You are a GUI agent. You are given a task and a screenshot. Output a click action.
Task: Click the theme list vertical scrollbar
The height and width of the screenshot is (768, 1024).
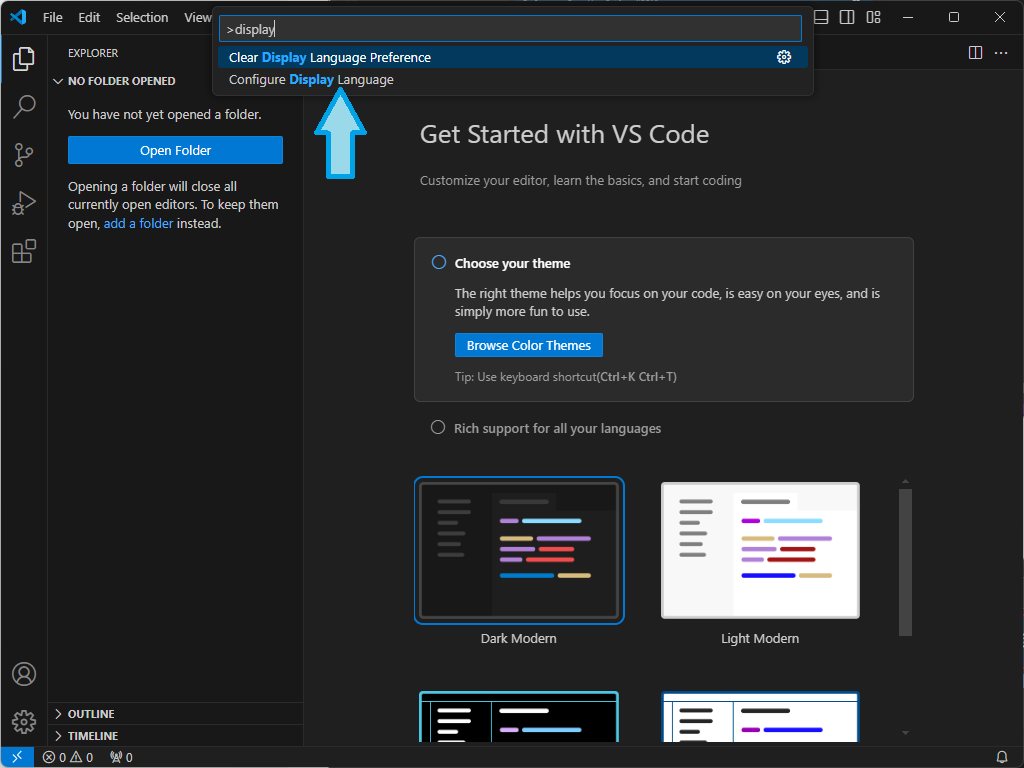(905, 562)
